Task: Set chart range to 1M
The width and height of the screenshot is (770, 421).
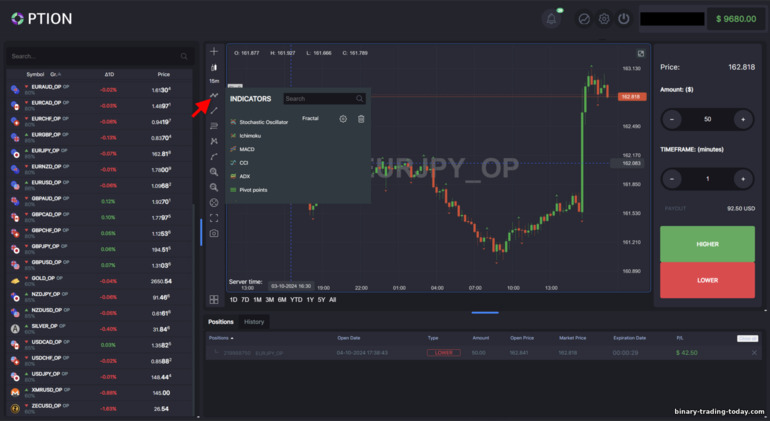Action: tap(257, 300)
